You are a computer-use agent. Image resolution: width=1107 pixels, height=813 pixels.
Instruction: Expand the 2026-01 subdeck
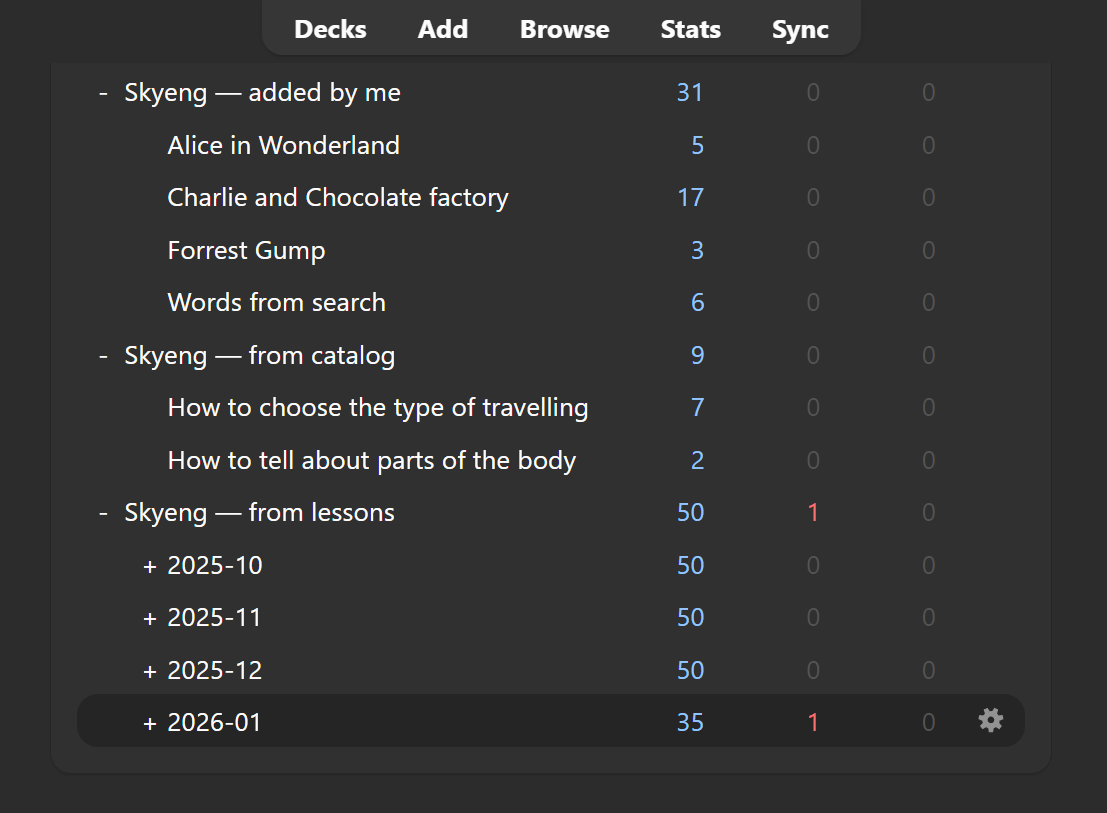point(150,723)
